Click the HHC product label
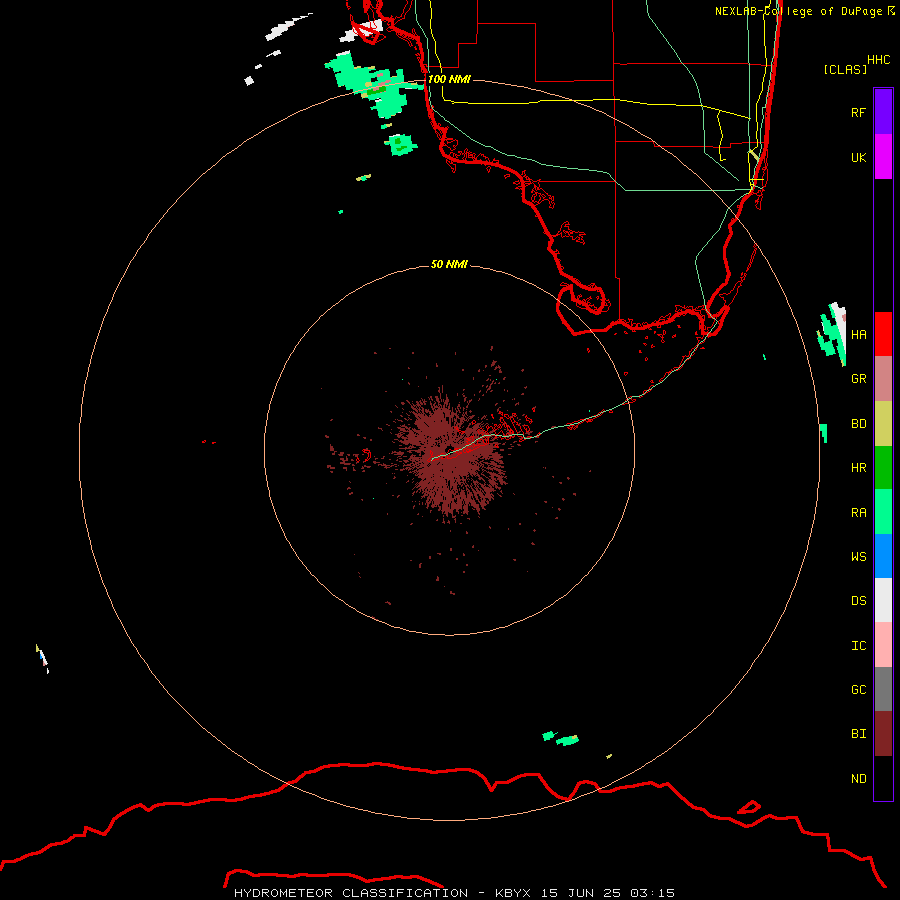The width and height of the screenshot is (900, 900). pos(878,60)
